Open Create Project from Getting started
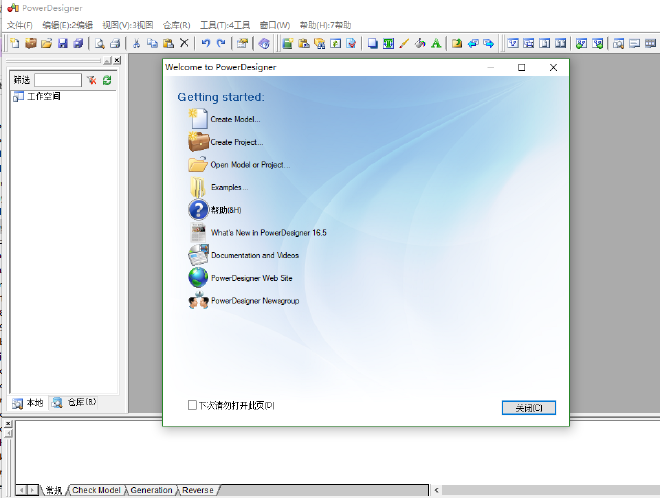Viewport: 660px width, 498px height. [236, 142]
